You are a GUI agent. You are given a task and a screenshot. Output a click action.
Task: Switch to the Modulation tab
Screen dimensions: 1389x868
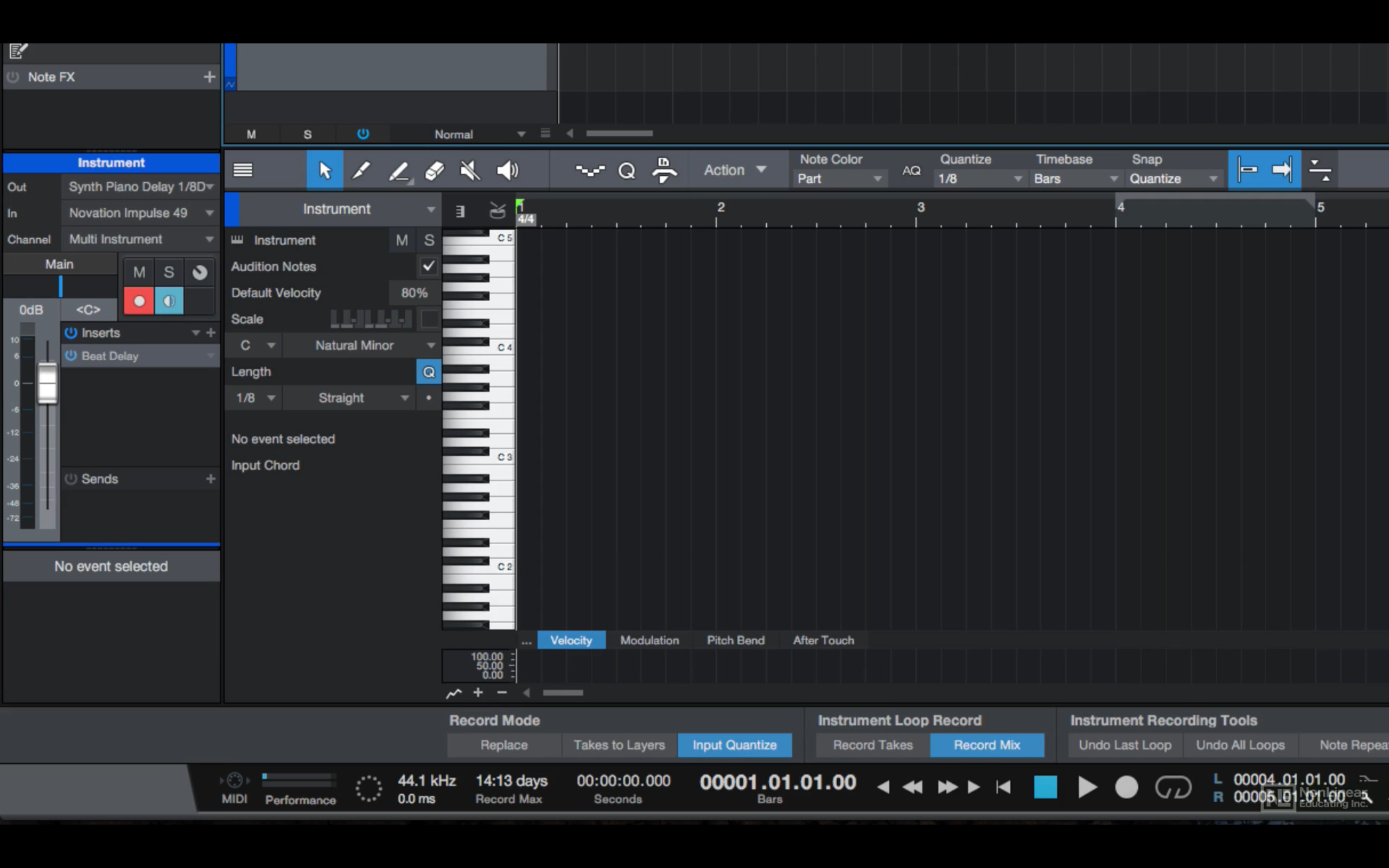(648, 640)
